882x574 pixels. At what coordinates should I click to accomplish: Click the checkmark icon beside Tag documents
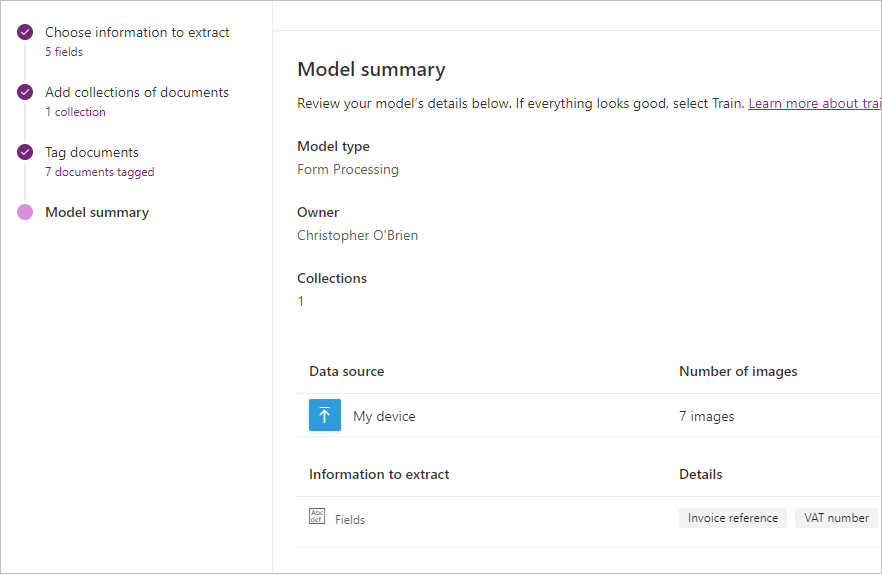[25, 152]
